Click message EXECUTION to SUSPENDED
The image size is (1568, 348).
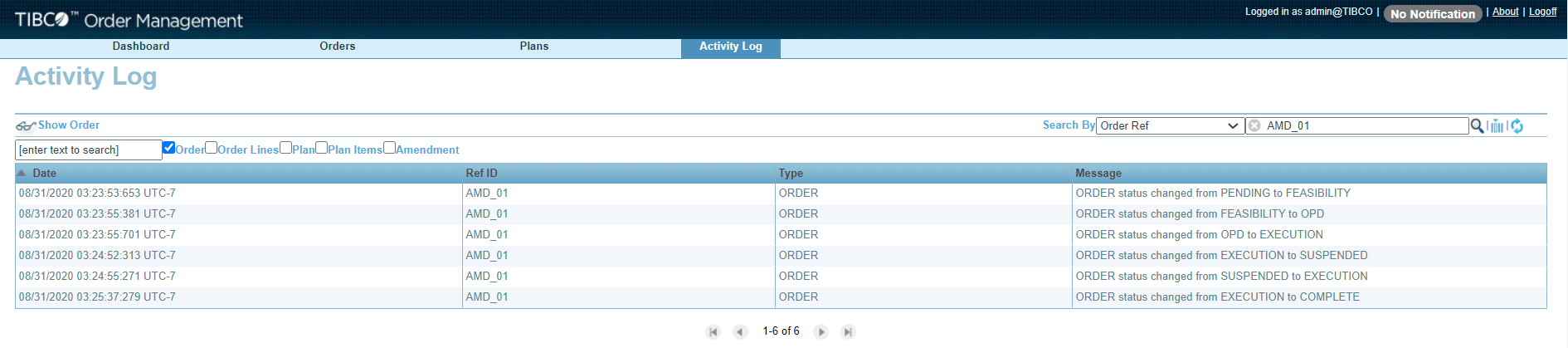click(1222, 256)
